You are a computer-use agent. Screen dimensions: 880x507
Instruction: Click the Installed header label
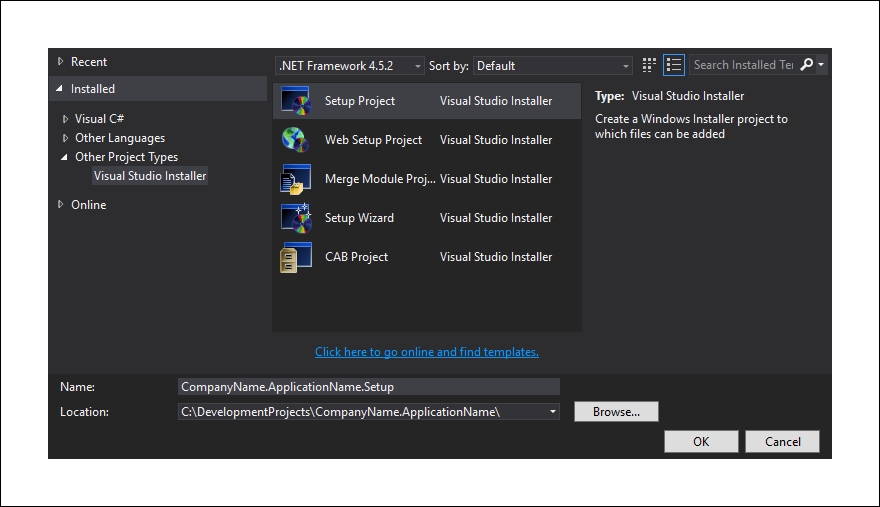coord(93,89)
